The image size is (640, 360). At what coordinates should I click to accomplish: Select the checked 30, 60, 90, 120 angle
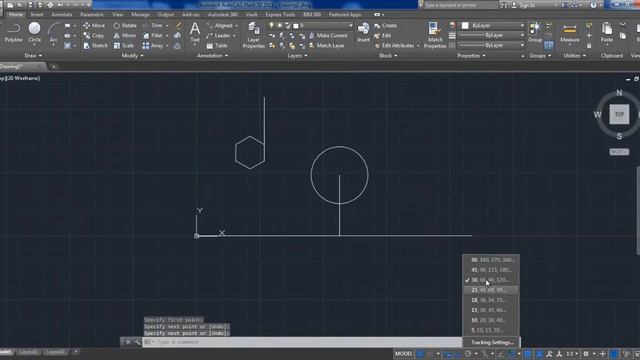point(491,280)
